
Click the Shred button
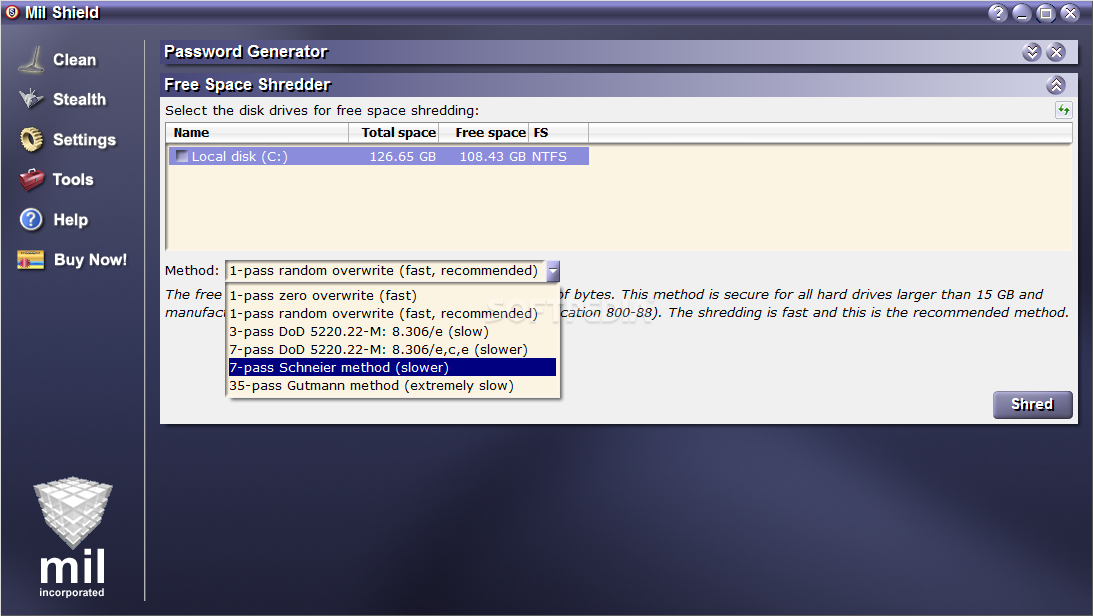tap(1032, 405)
